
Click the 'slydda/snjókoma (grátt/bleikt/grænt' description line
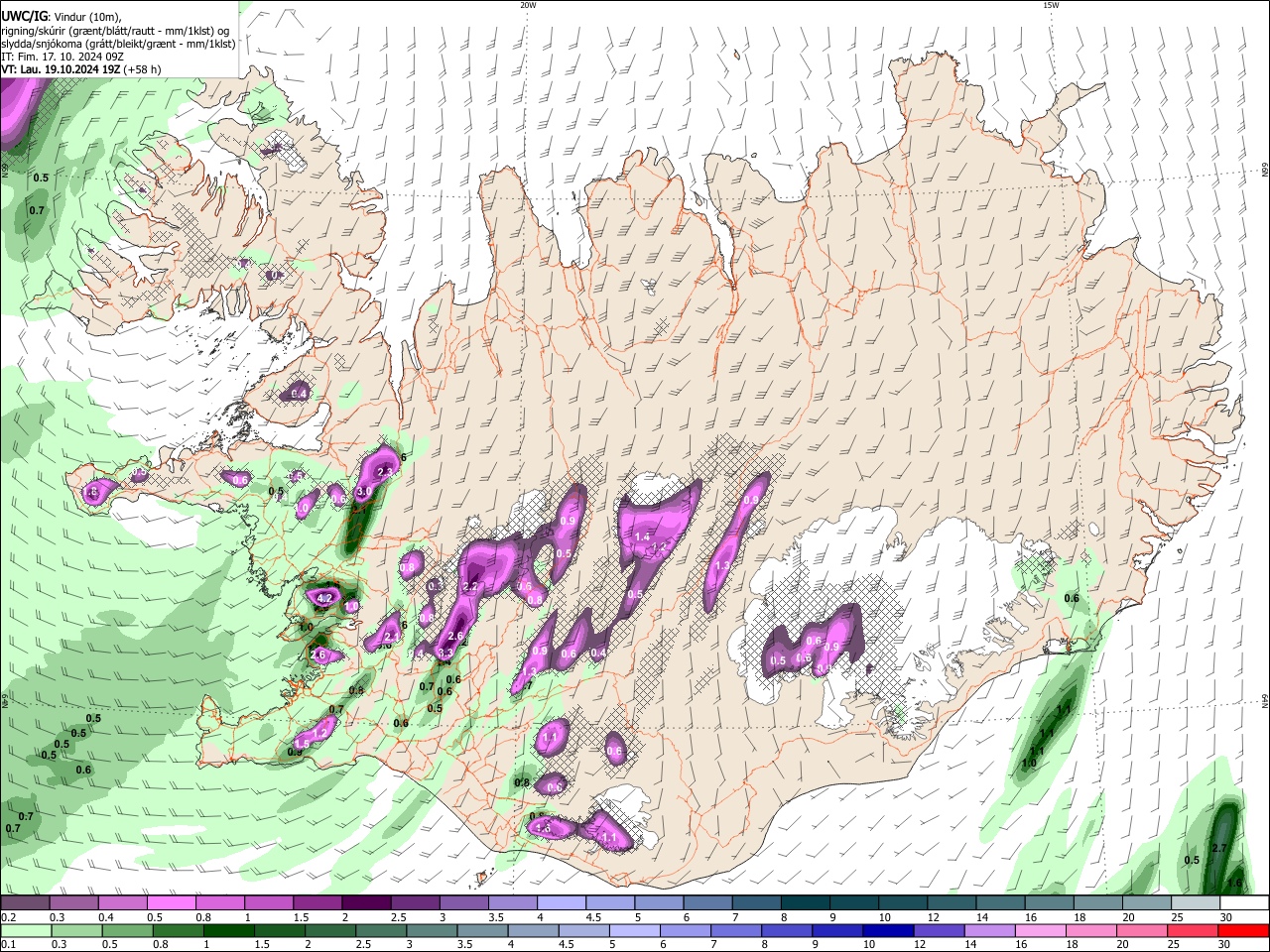[x=118, y=44]
